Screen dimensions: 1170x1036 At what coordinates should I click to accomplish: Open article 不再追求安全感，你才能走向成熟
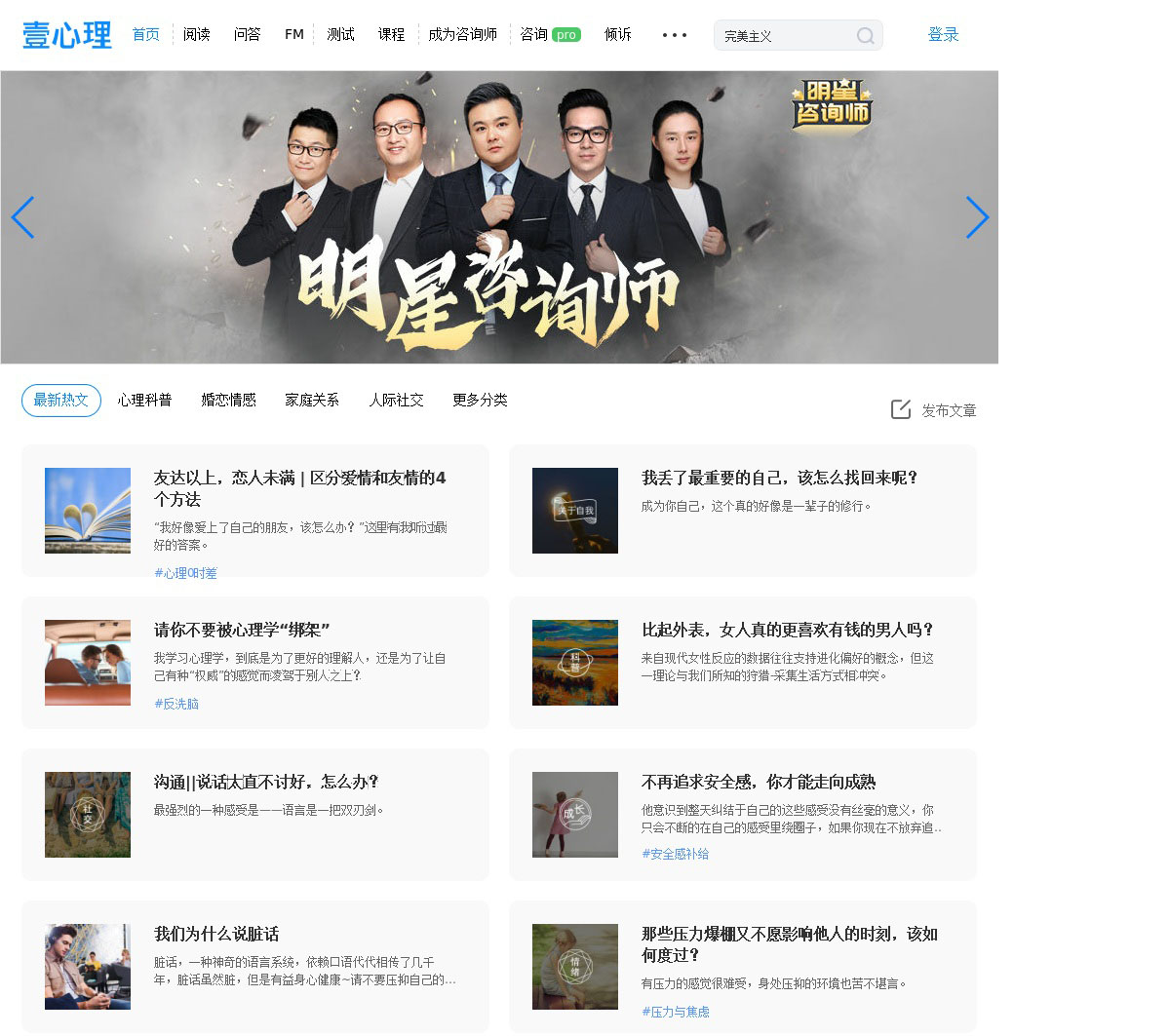click(x=759, y=782)
